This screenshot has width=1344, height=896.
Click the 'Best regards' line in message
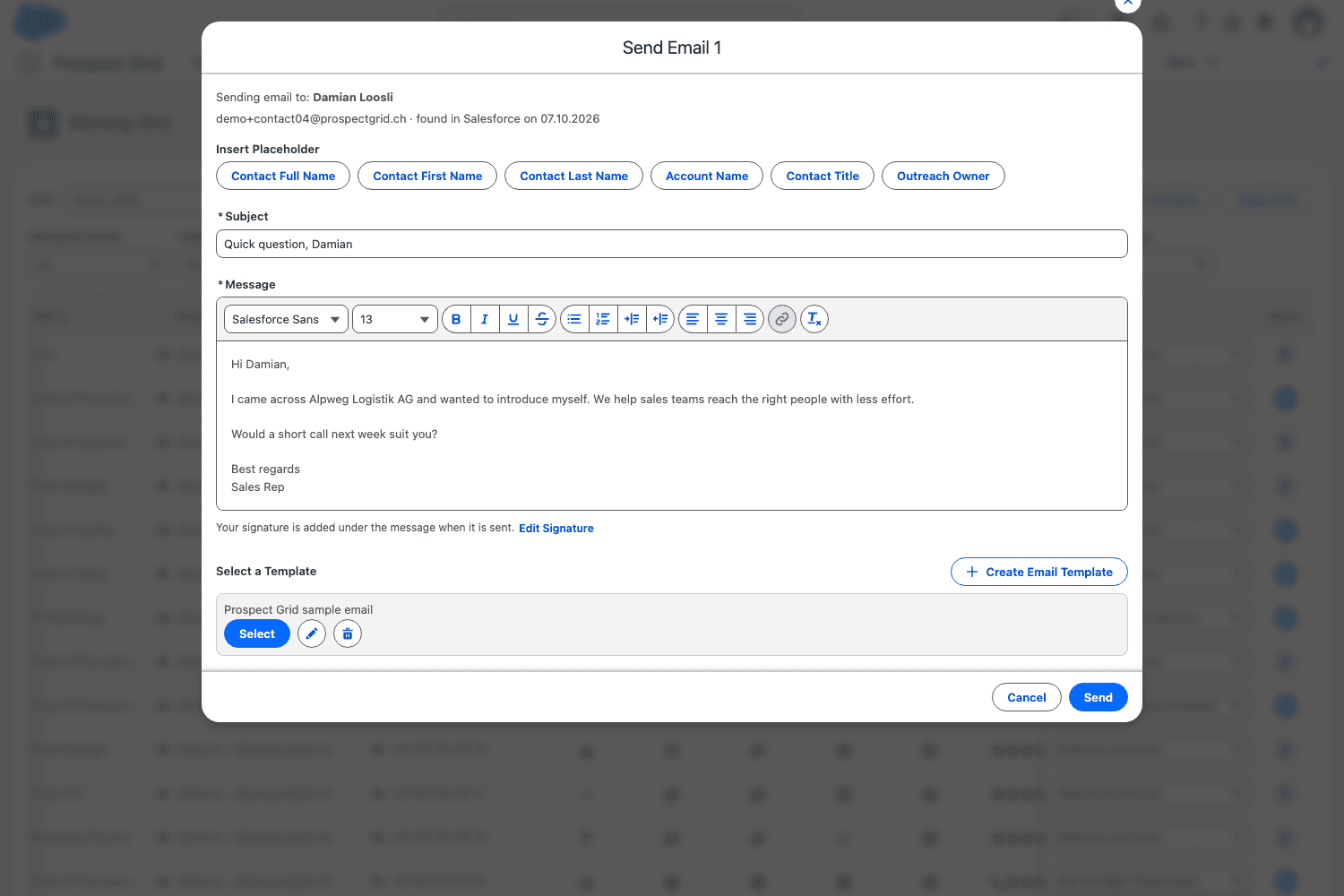[x=265, y=470]
